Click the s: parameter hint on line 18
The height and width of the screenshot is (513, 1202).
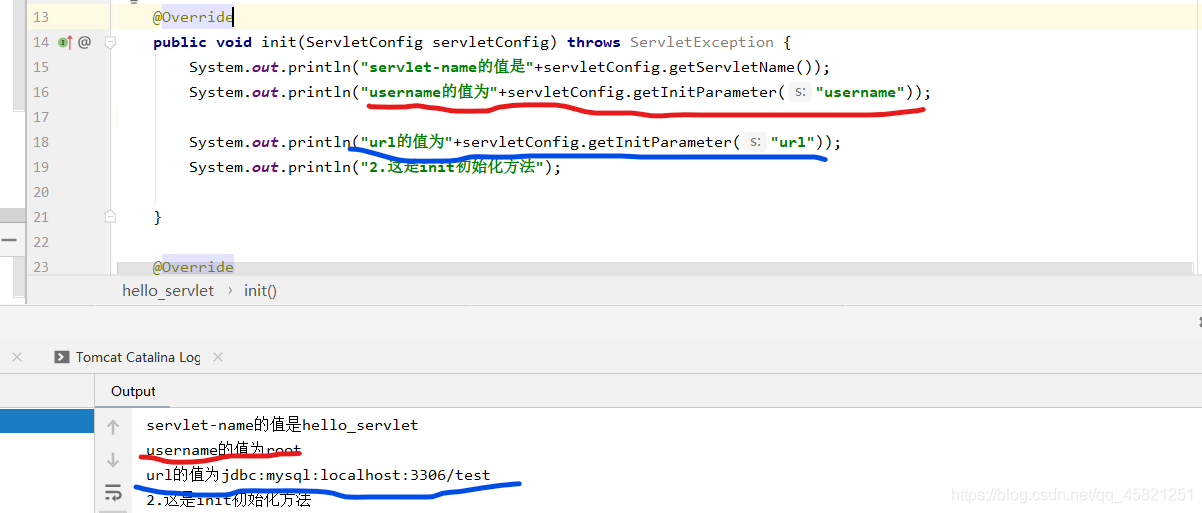pos(756,142)
